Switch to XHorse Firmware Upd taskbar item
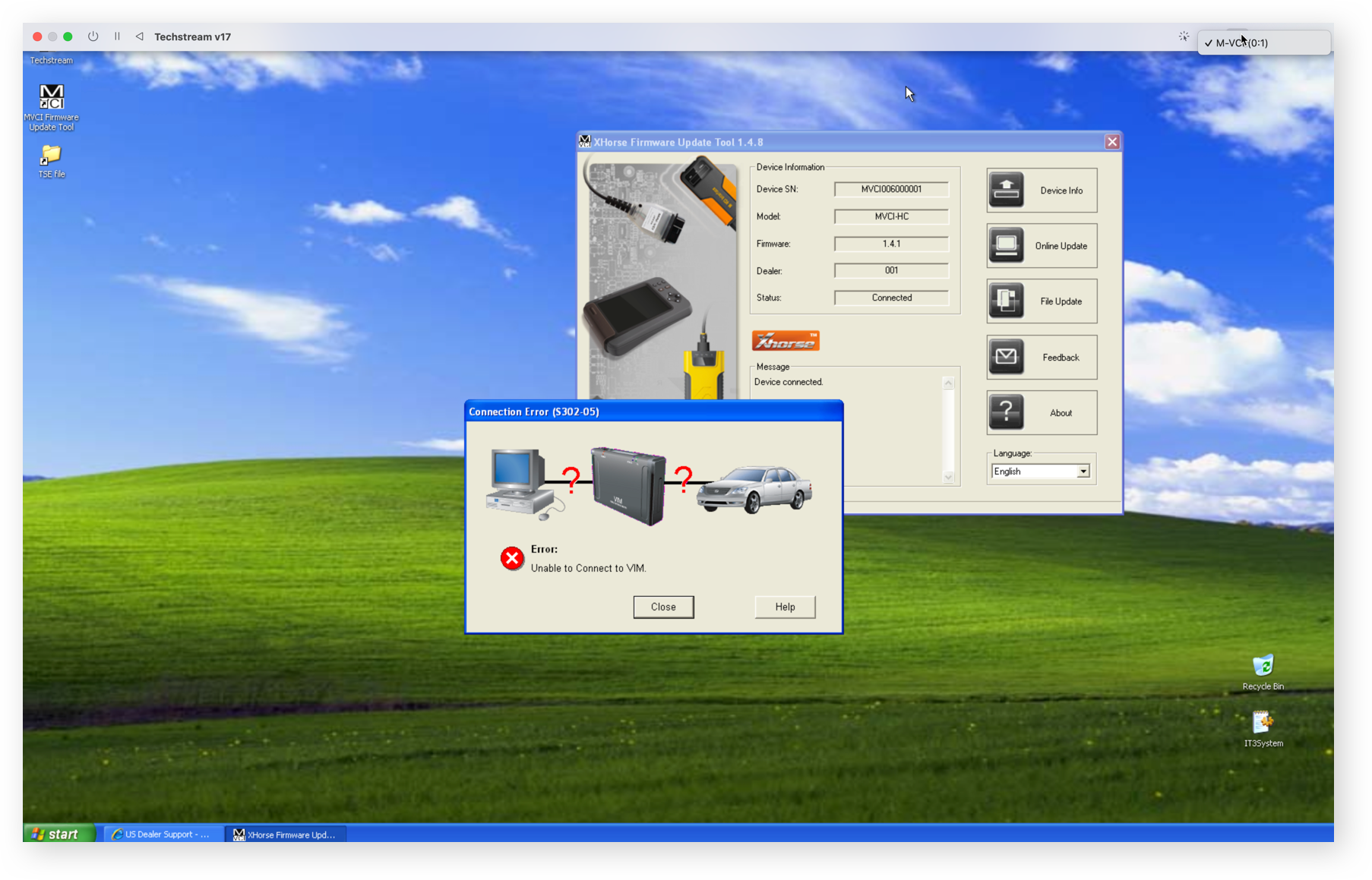 pos(286,834)
